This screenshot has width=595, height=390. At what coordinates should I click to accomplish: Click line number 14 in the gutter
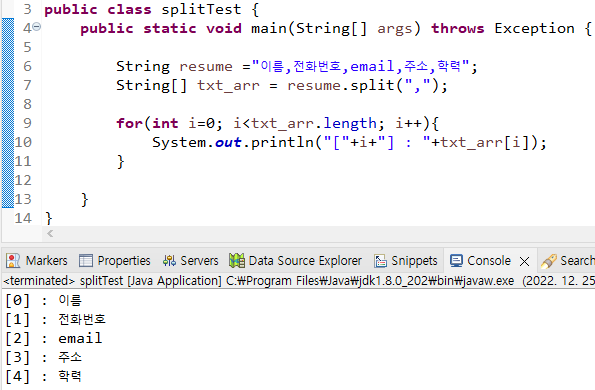tap(23, 218)
